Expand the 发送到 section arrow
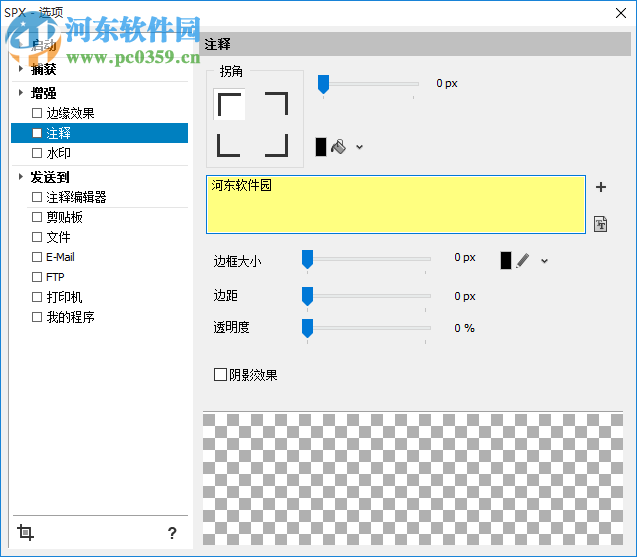 (x=21, y=177)
